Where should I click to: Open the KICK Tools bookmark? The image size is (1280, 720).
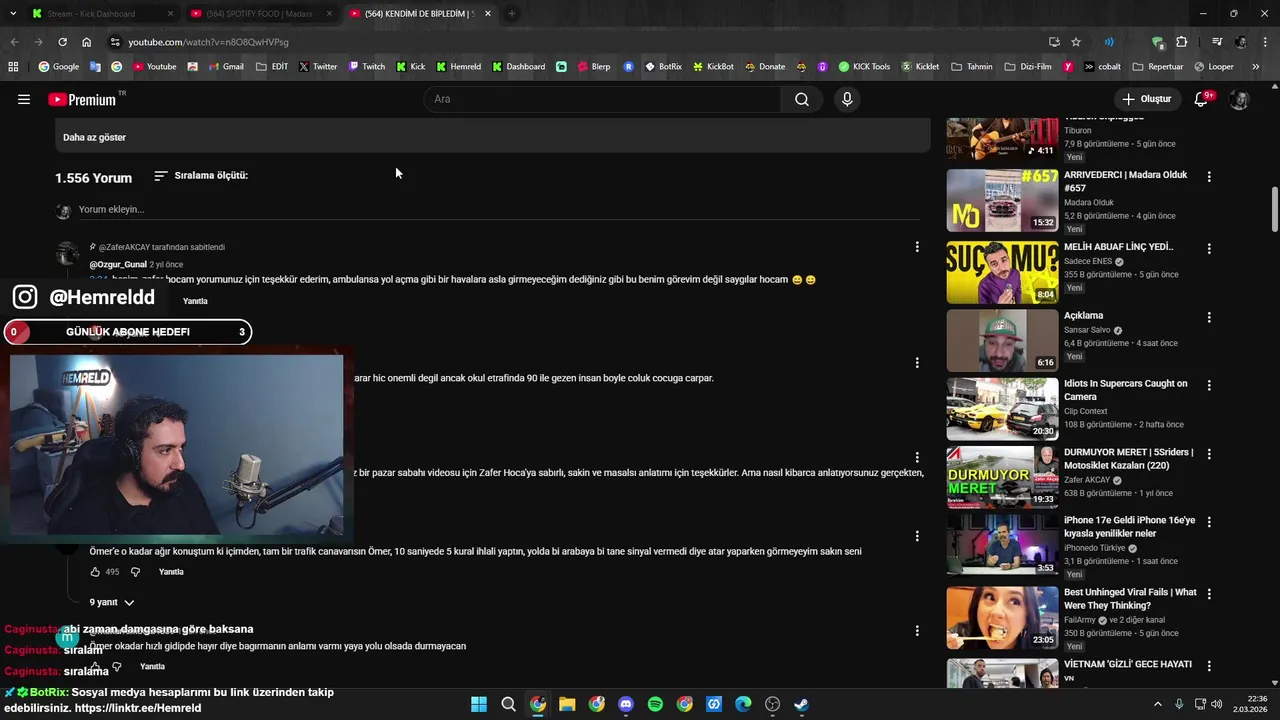point(864,67)
